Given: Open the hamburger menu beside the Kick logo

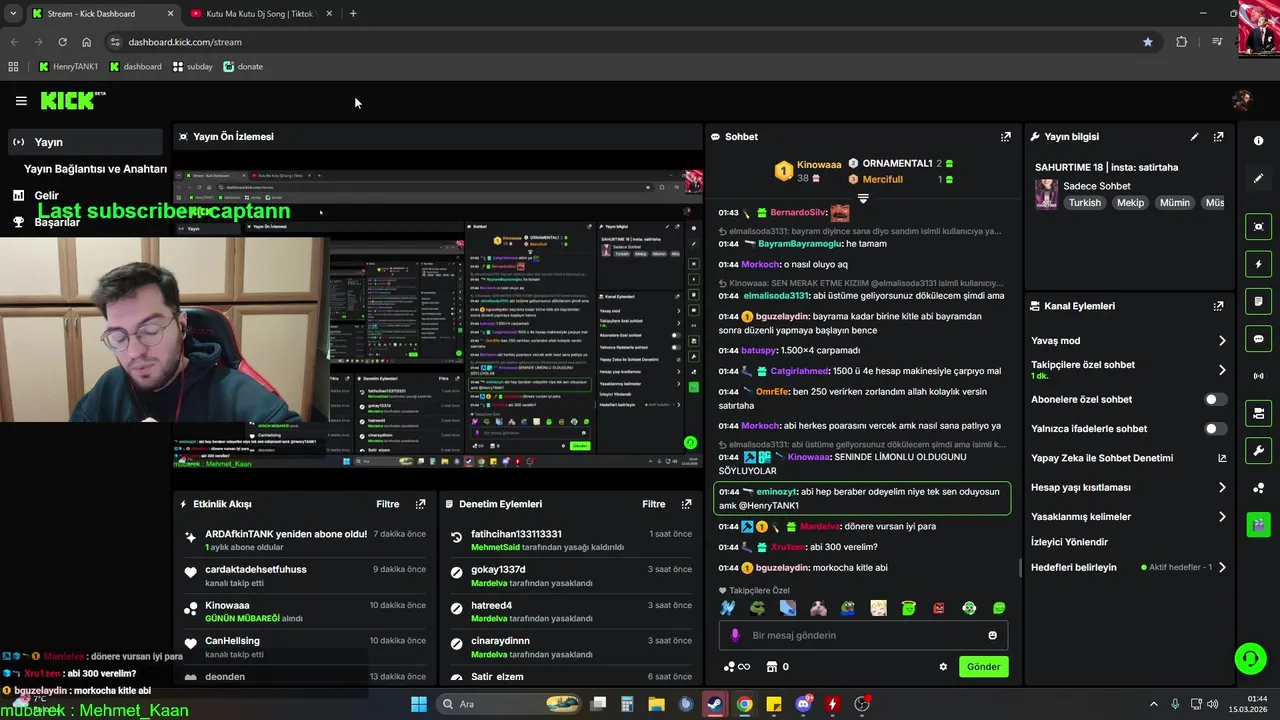Looking at the screenshot, I should point(21,101).
